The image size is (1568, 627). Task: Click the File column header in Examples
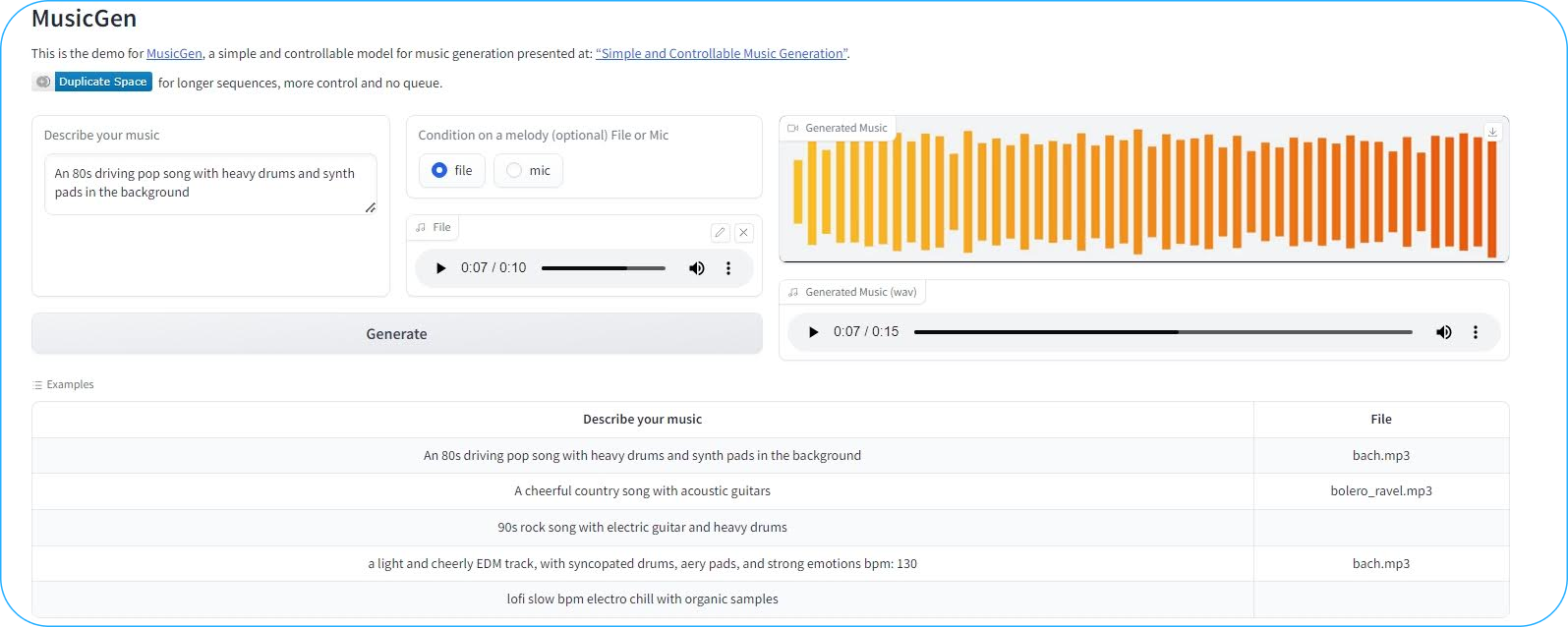pyautogui.click(x=1381, y=420)
